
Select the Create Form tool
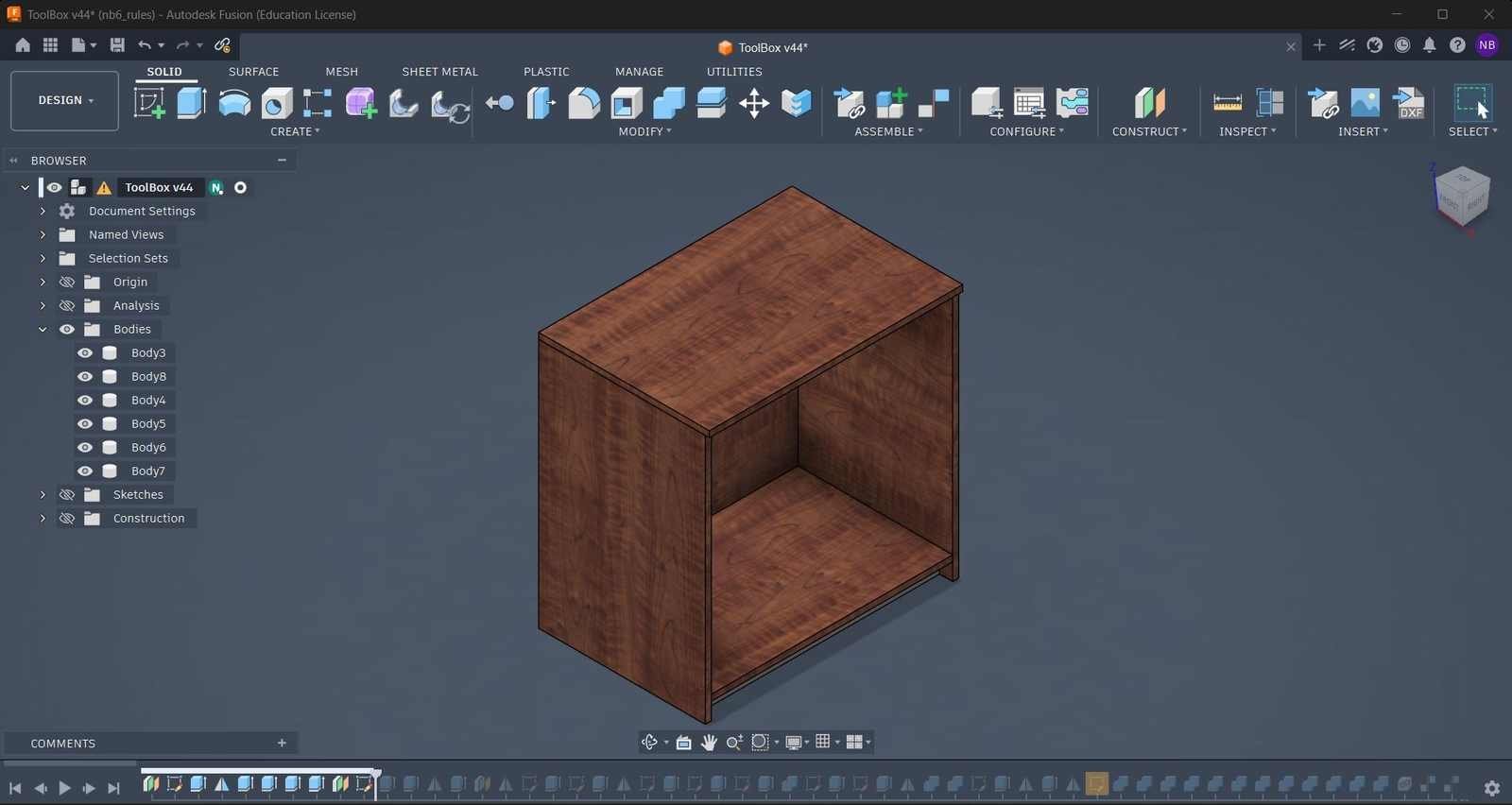[360, 103]
